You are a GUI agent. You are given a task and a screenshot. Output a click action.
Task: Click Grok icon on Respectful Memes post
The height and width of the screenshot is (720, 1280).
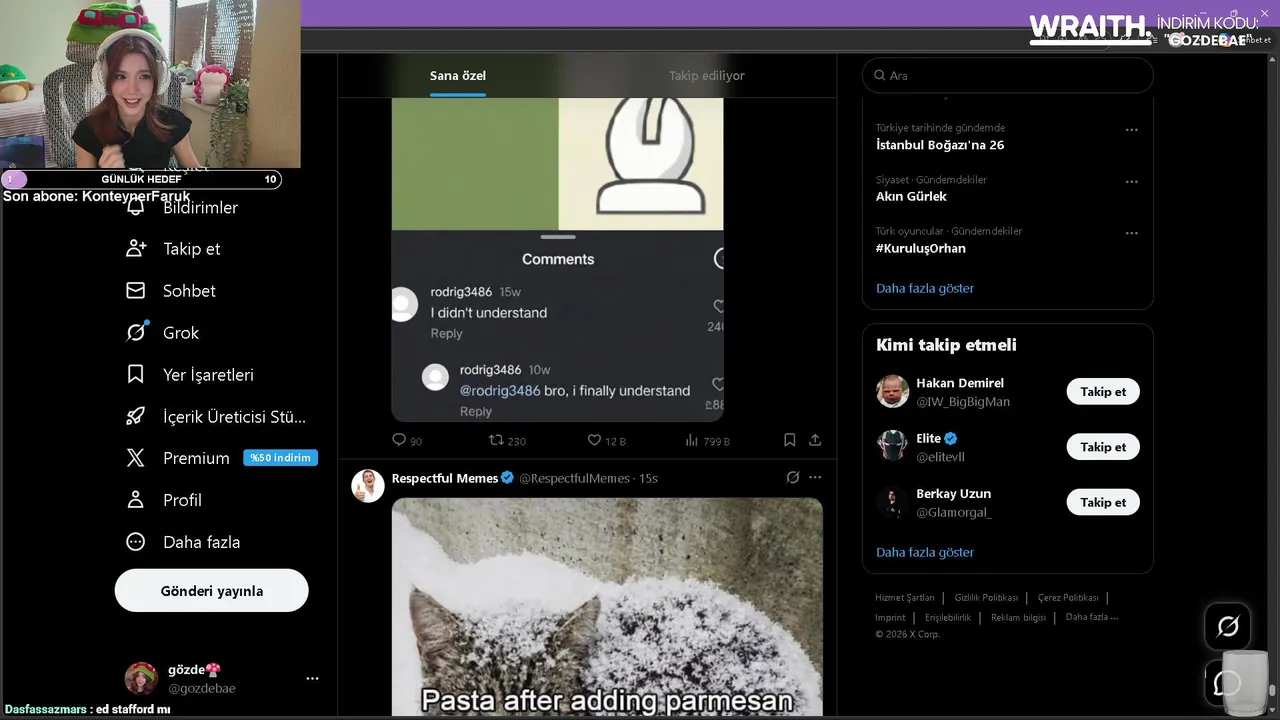click(x=793, y=478)
